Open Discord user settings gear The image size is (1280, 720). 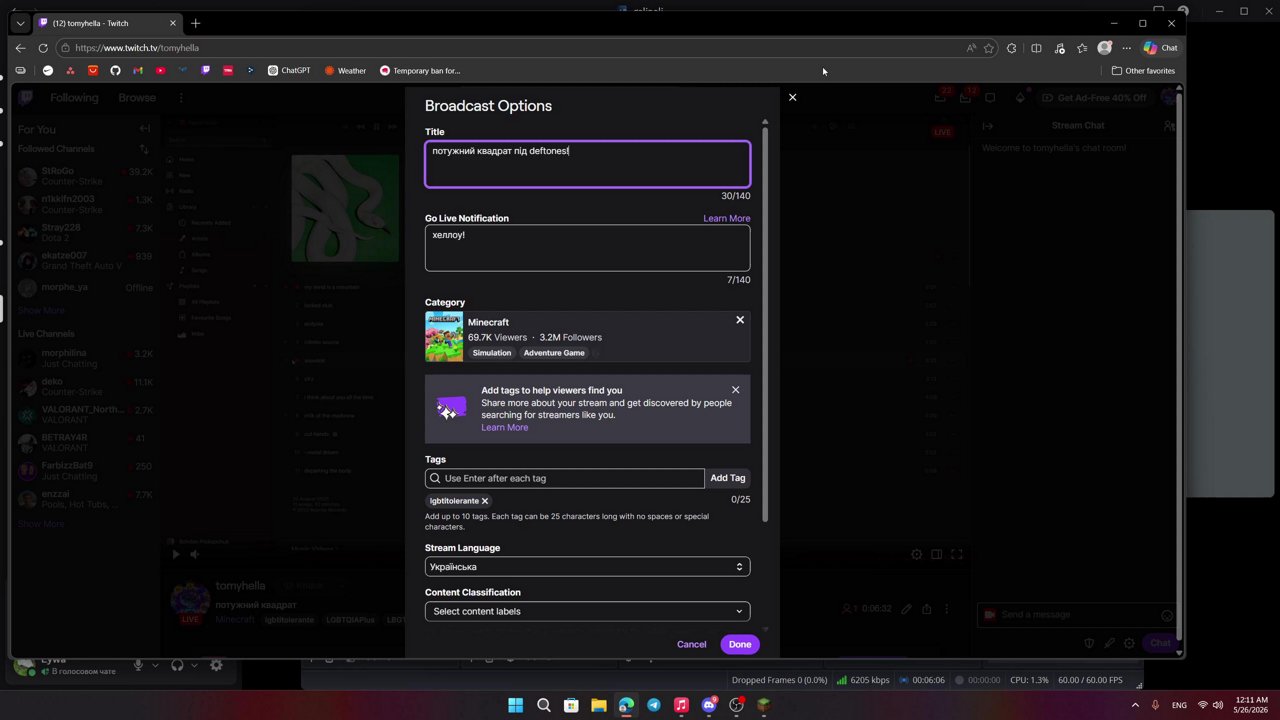(216, 665)
